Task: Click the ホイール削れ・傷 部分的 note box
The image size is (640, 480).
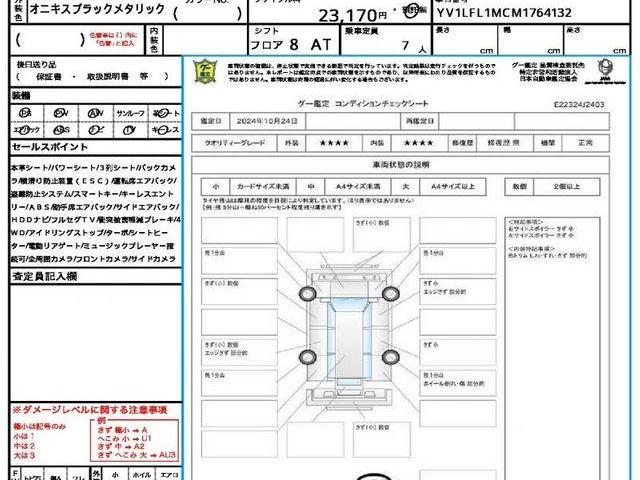Action: [458, 382]
